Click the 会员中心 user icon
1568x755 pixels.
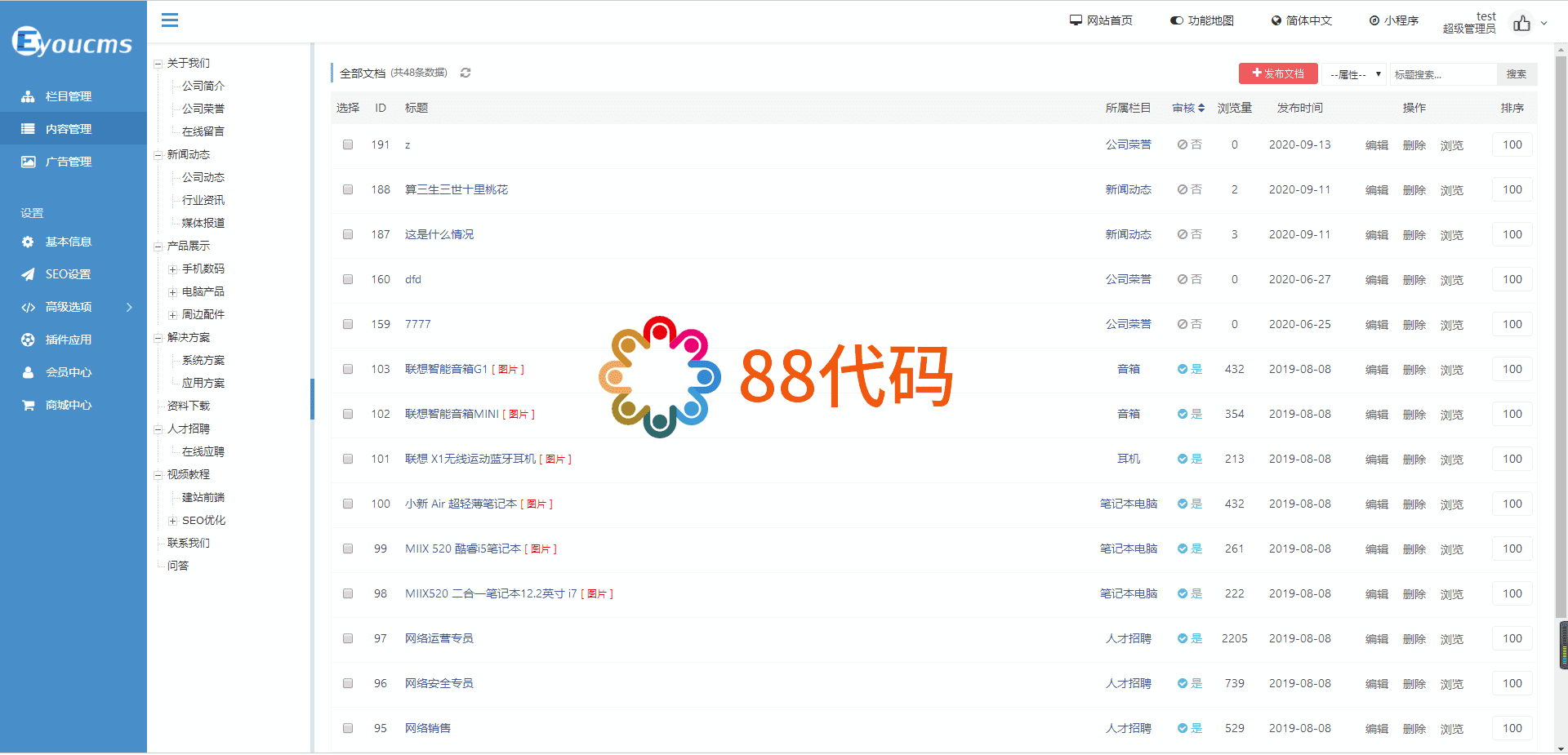(x=28, y=372)
